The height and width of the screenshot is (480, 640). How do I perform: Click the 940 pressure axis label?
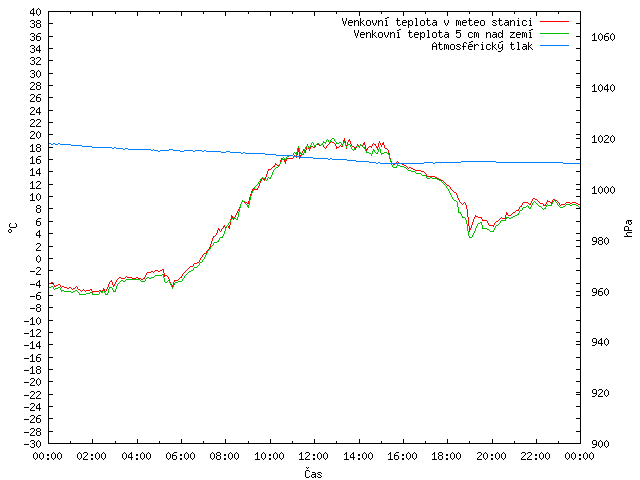600,342
